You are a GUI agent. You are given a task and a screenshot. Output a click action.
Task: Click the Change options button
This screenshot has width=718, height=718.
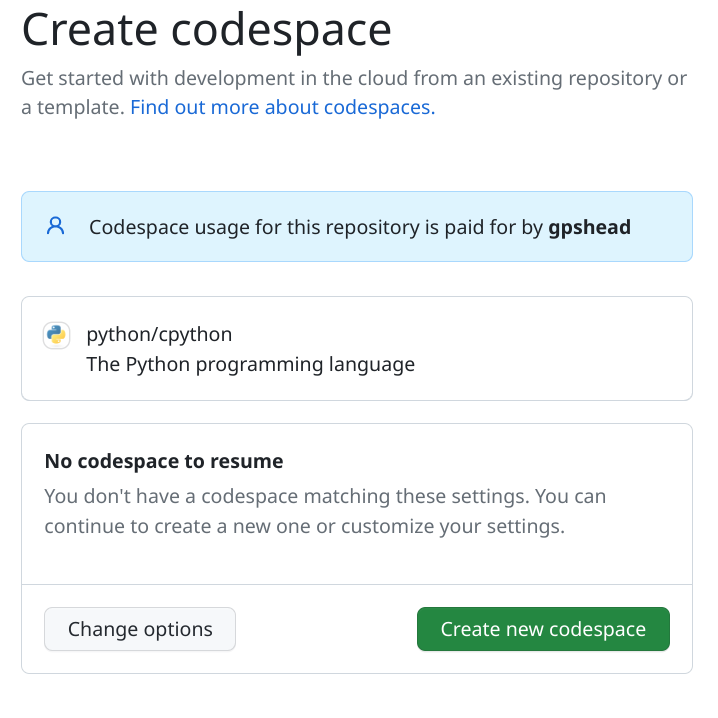coord(140,629)
